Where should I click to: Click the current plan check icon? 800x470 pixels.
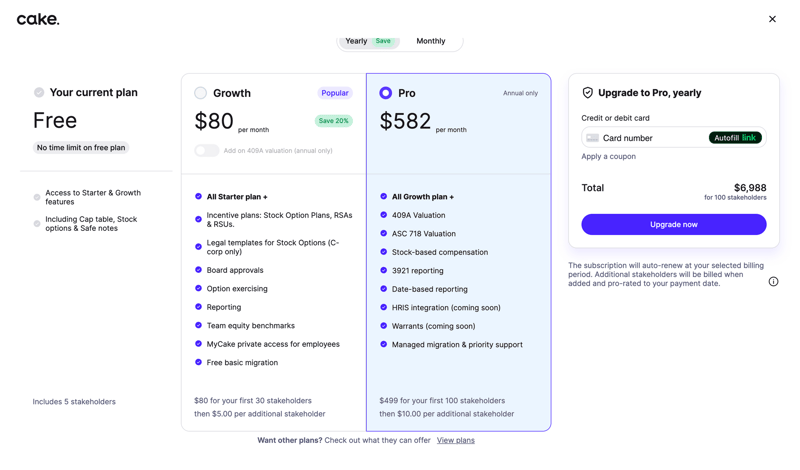coord(39,93)
